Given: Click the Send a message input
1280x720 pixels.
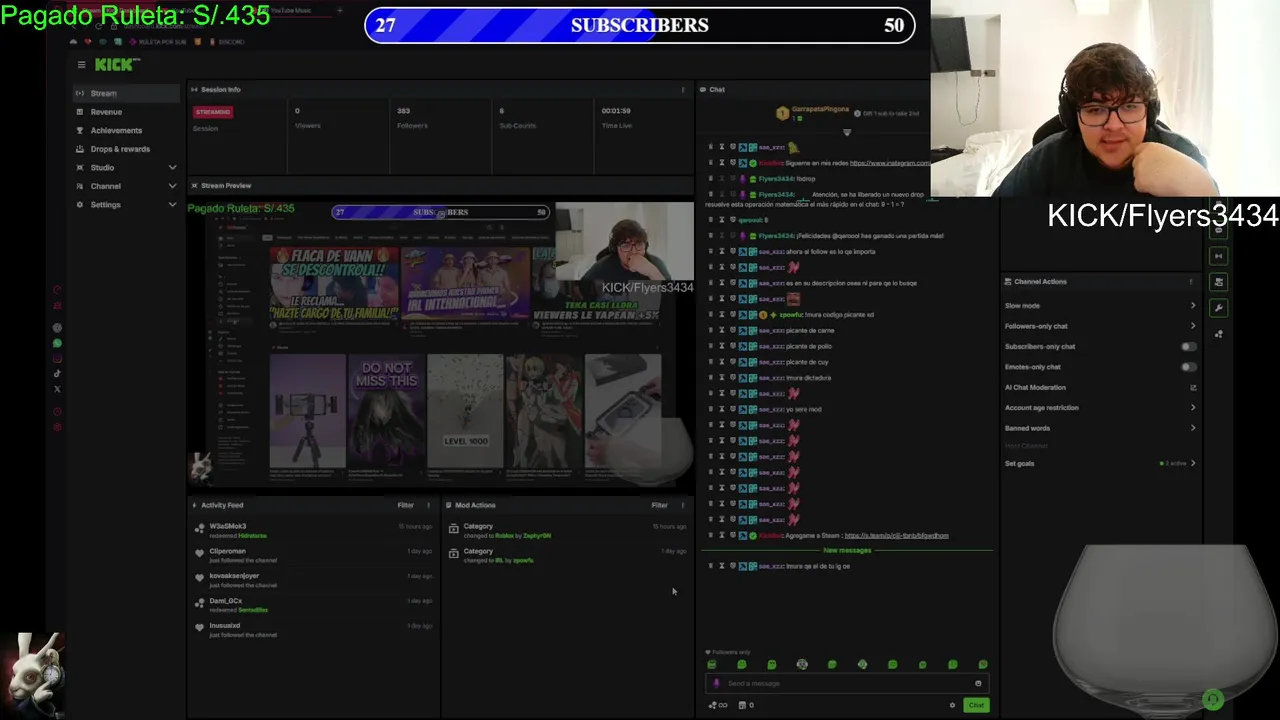Looking at the screenshot, I should click(848, 683).
